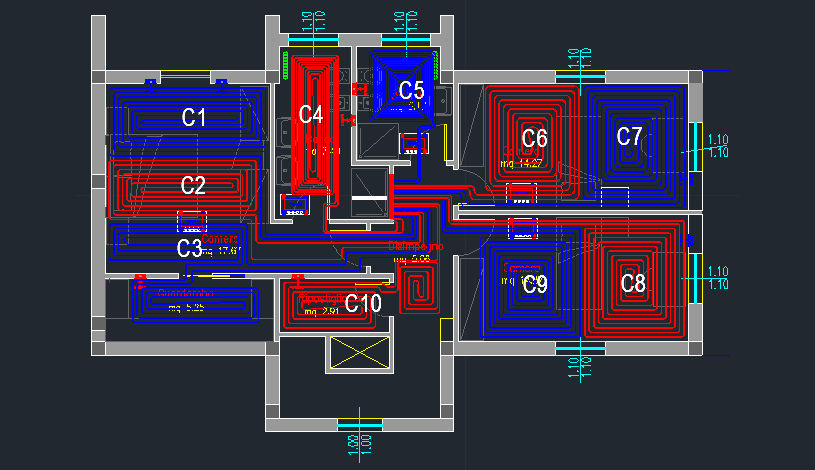Click the C5 blue spiral loop label
The width and height of the screenshot is (815, 470).
411,90
